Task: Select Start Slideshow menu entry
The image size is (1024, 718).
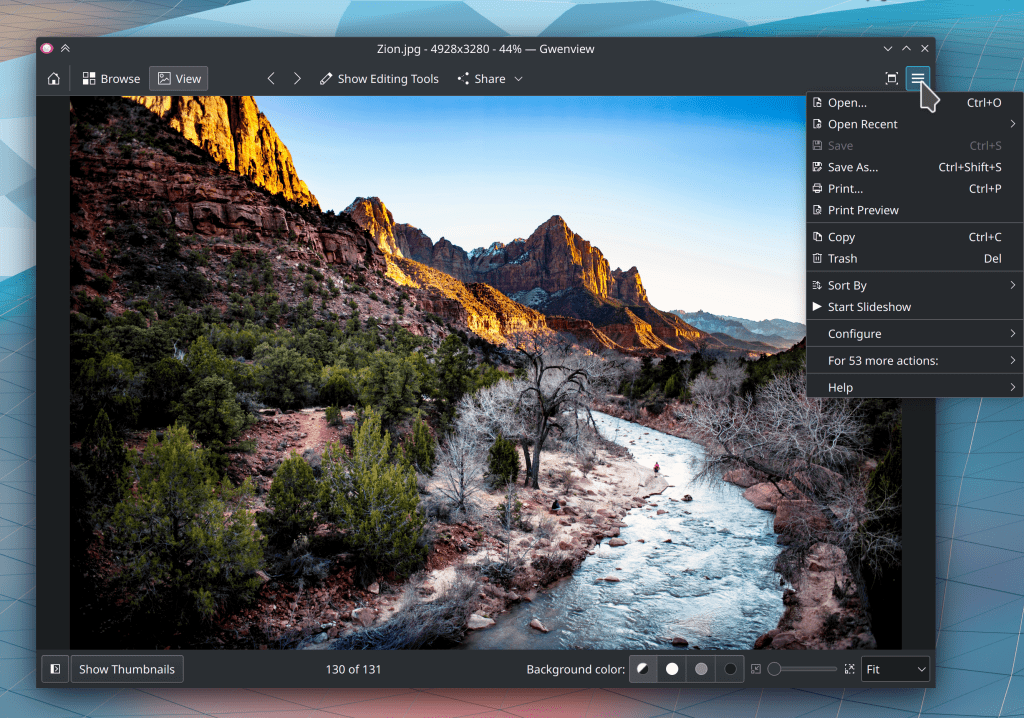Action: pyautogui.click(x=869, y=307)
